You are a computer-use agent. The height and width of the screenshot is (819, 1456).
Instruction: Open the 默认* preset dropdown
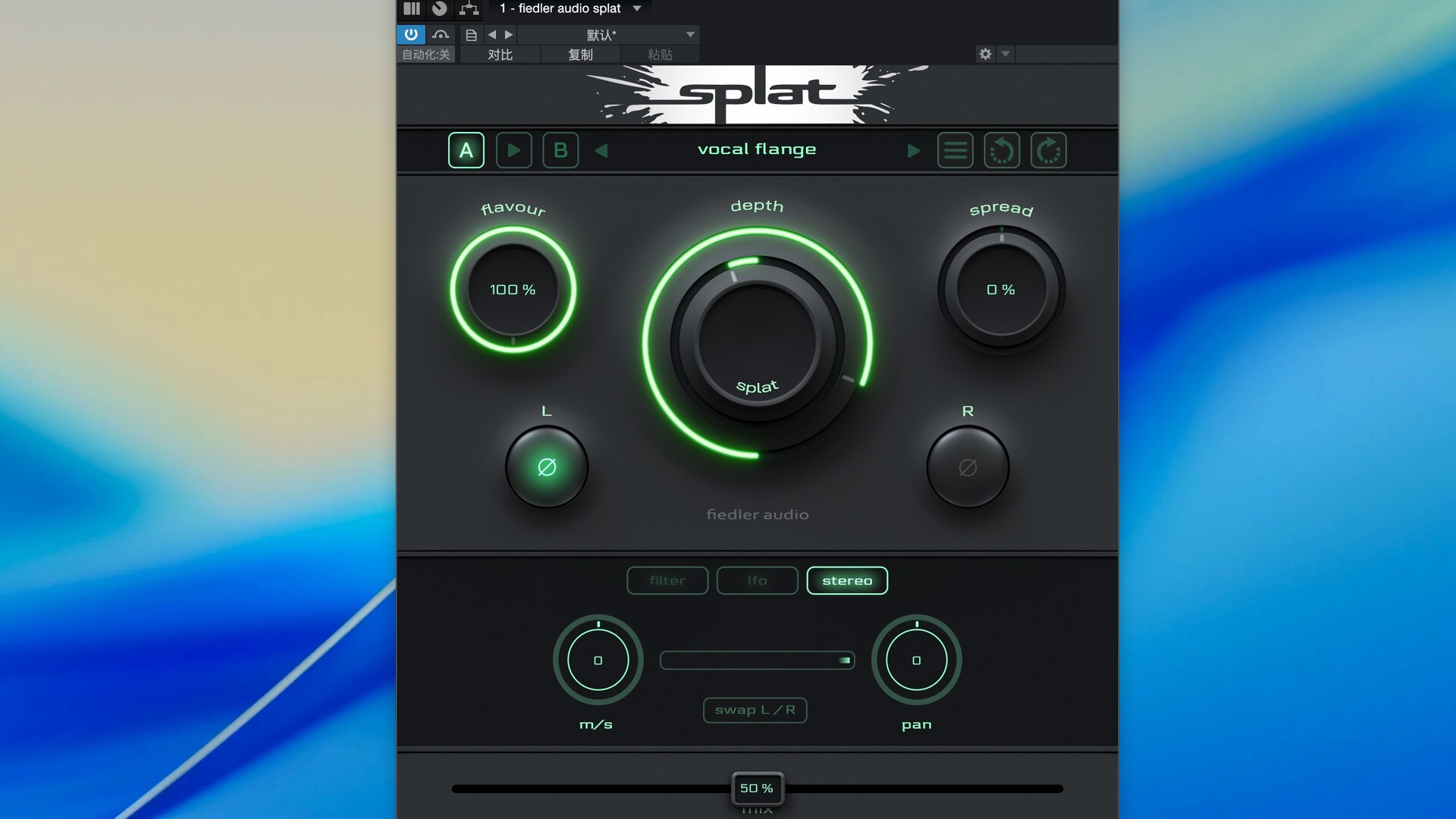(x=609, y=35)
